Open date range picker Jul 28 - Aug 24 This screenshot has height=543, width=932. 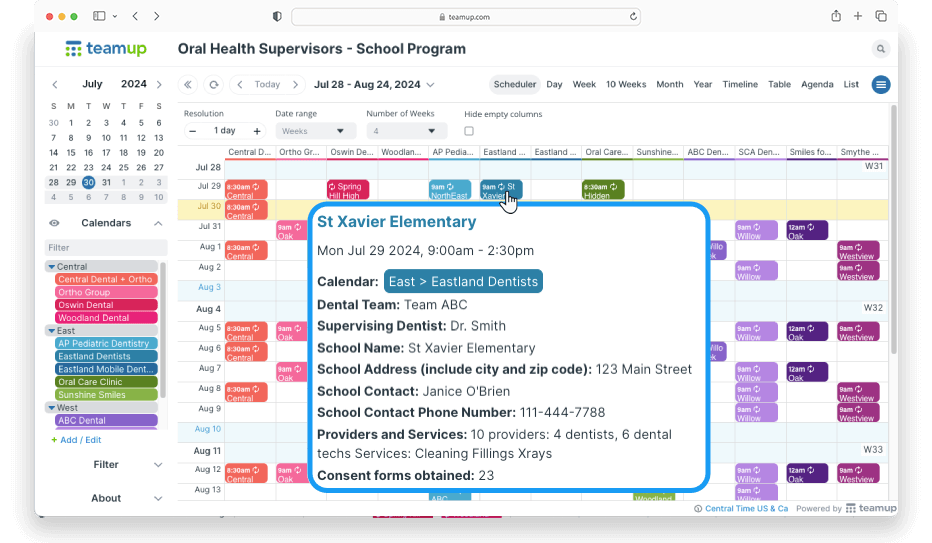pyautogui.click(x=374, y=84)
